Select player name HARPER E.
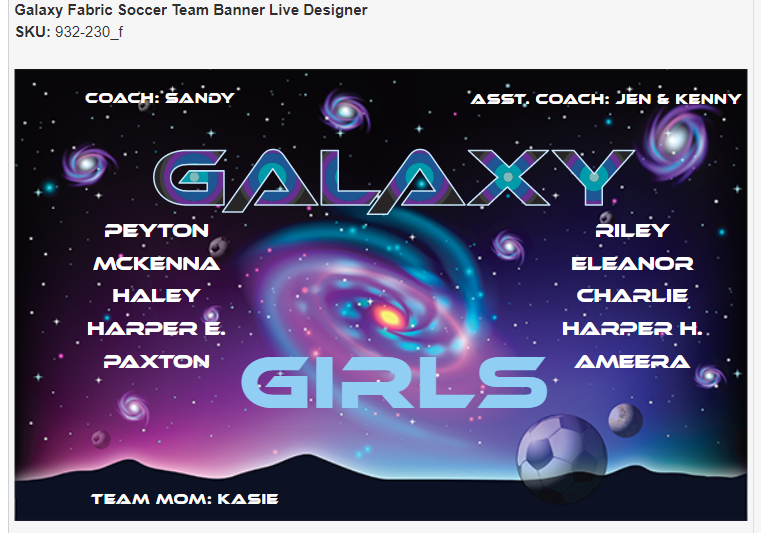Screen dimensions: 761x533 156,329
